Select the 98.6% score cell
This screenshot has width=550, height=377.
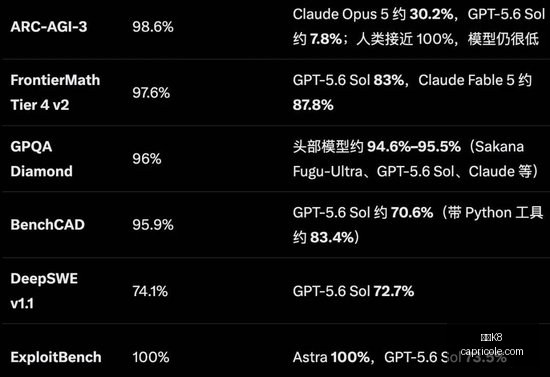[x=153, y=27]
